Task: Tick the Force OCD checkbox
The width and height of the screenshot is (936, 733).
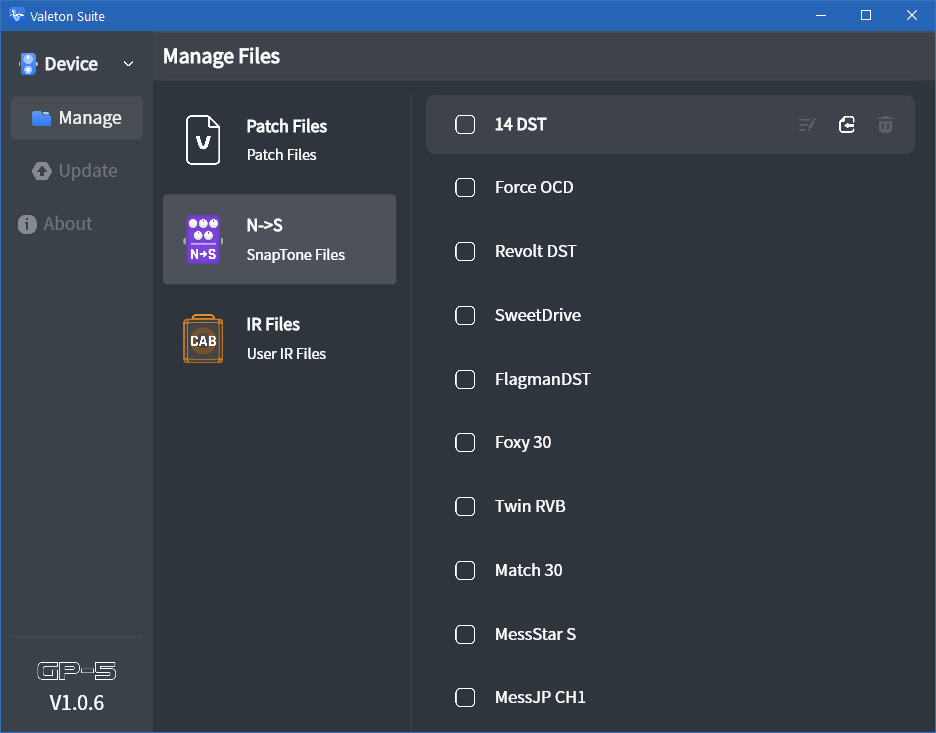Action: (465, 187)
